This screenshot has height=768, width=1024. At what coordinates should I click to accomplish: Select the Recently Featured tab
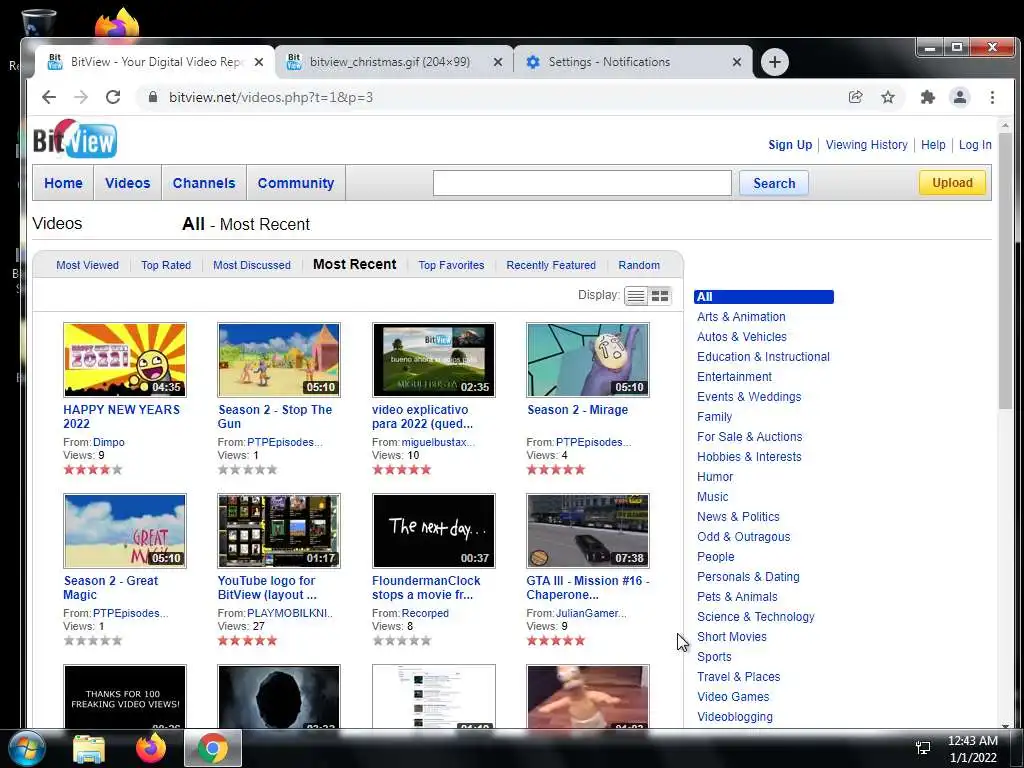551,265
